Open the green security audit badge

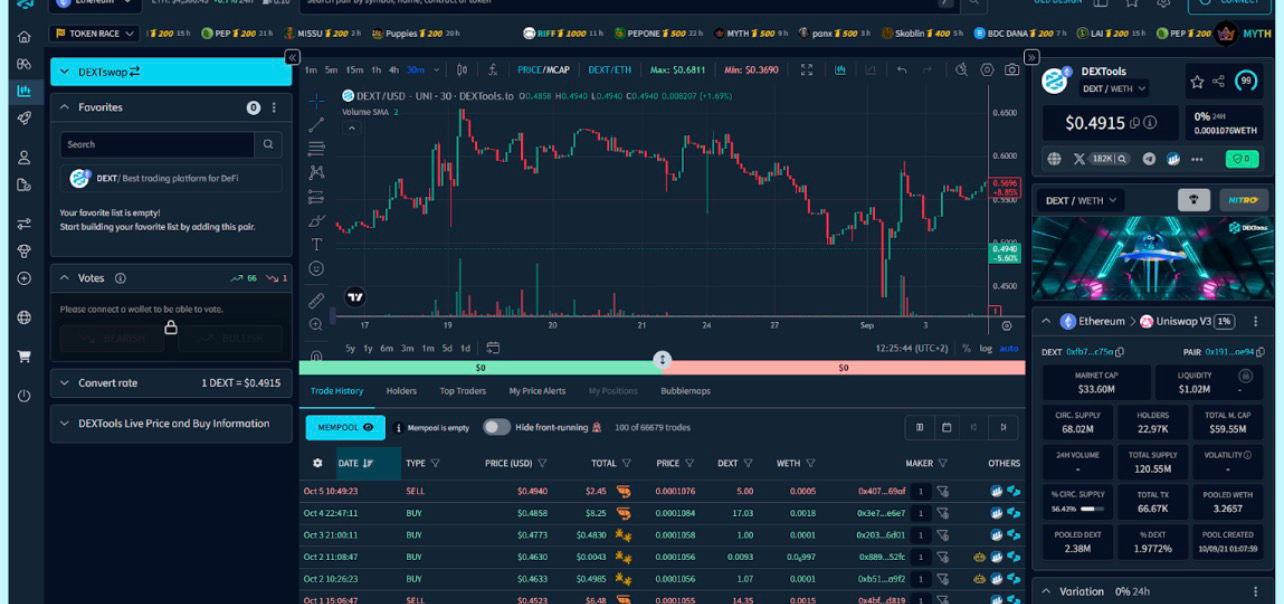point(1242,159)
